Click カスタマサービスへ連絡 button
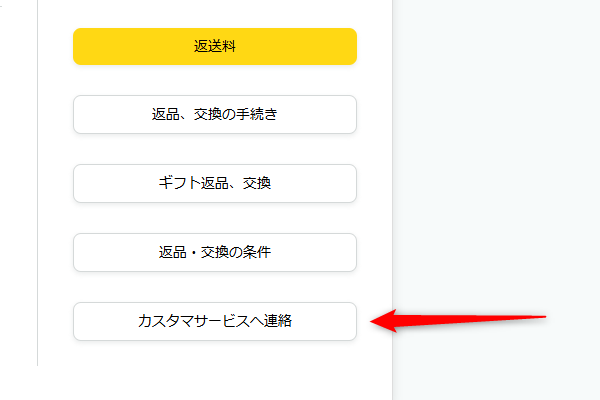The image size is (600, 400). tap(215, 321)
